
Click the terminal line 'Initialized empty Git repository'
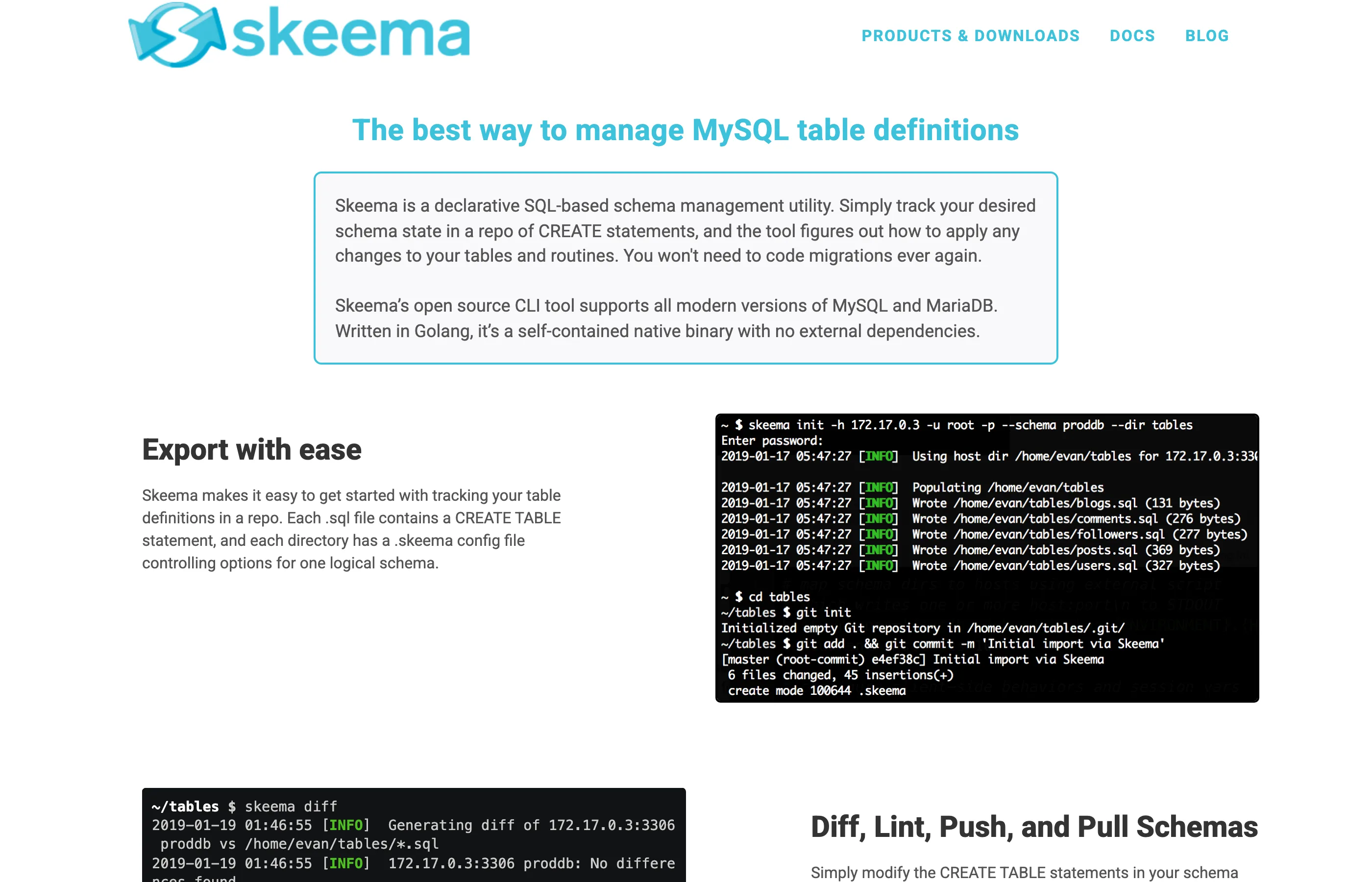coord(923,628)
